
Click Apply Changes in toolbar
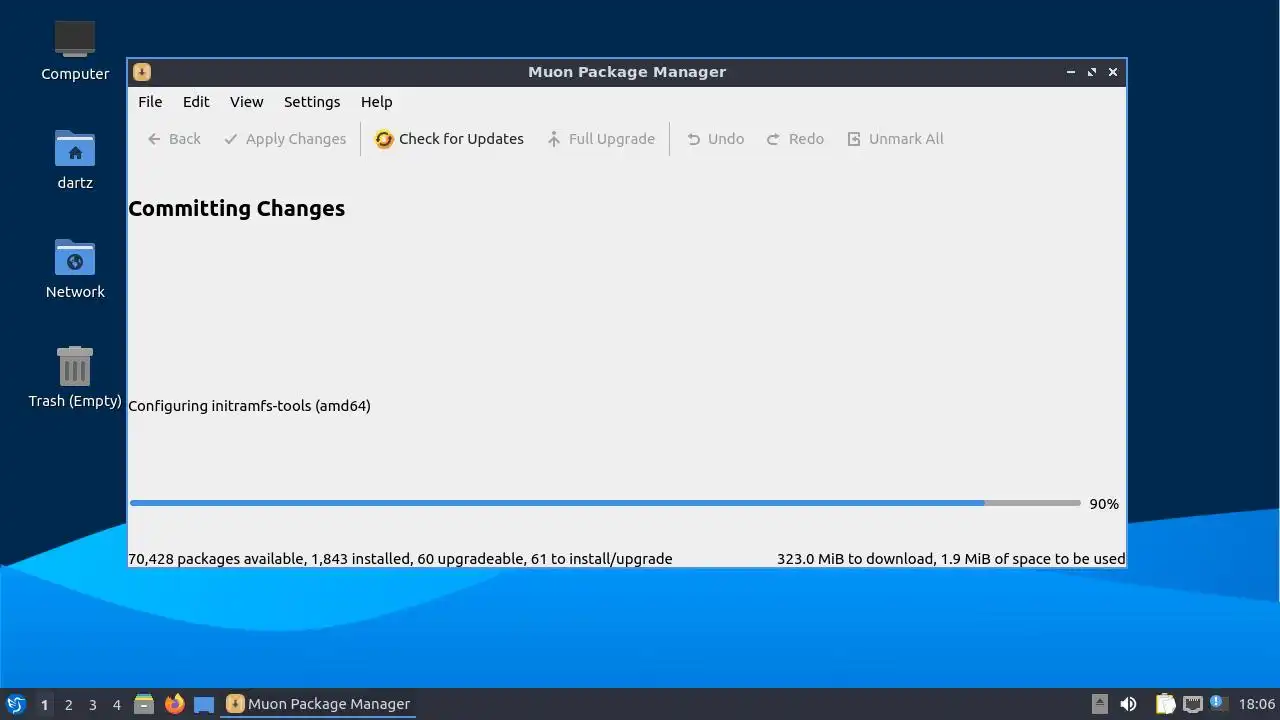coord(285,139)
